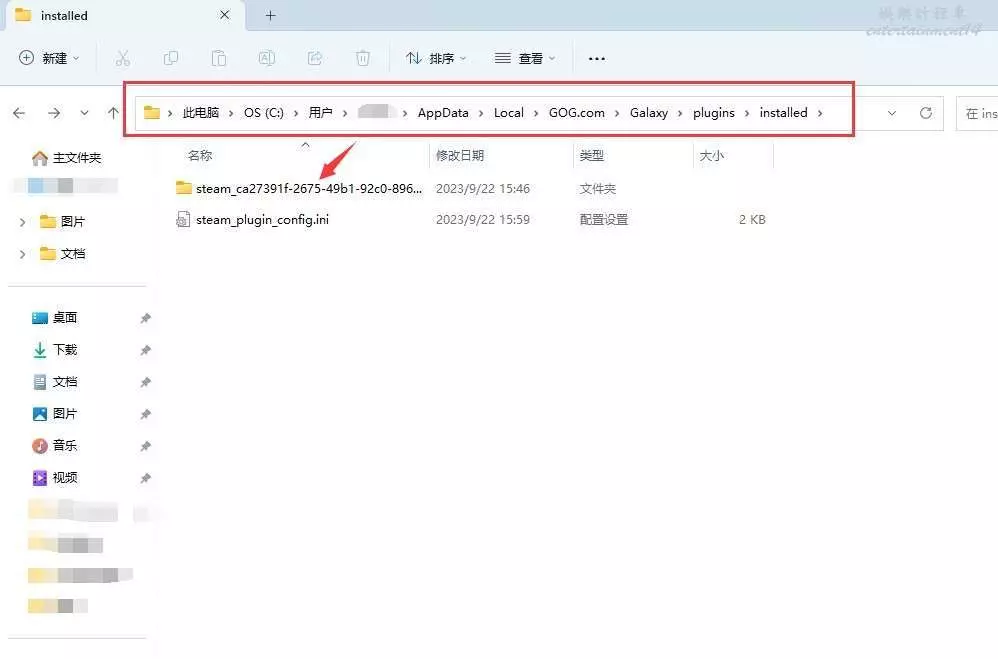
Task: Expand the 图片 tree node chevron
Action: pyautogui.click(x=22, y=222)
